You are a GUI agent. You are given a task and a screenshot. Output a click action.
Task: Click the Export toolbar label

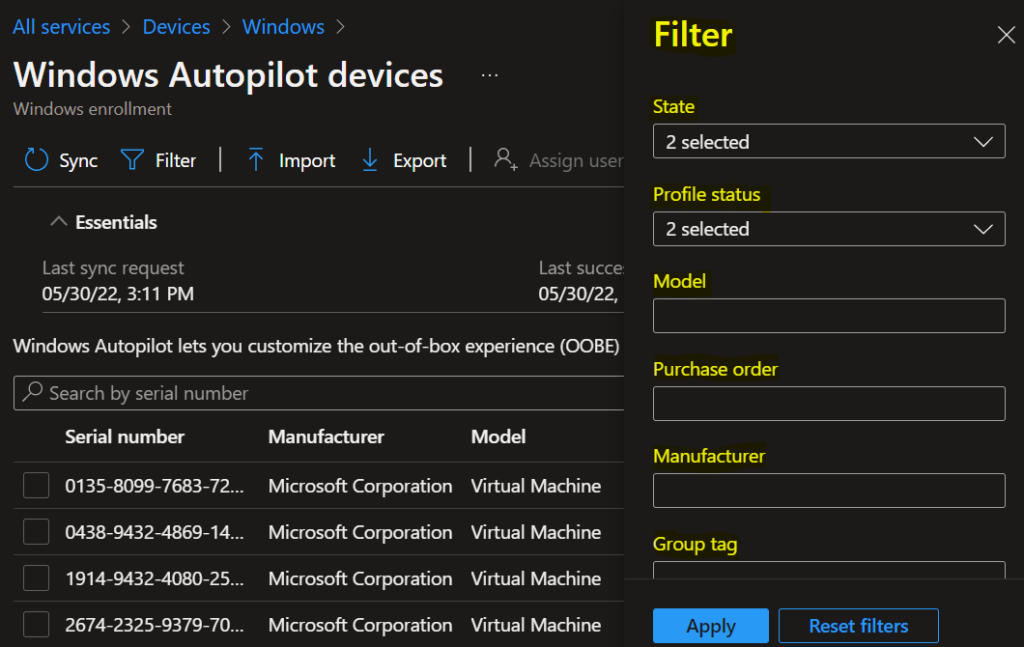point(419,161)
